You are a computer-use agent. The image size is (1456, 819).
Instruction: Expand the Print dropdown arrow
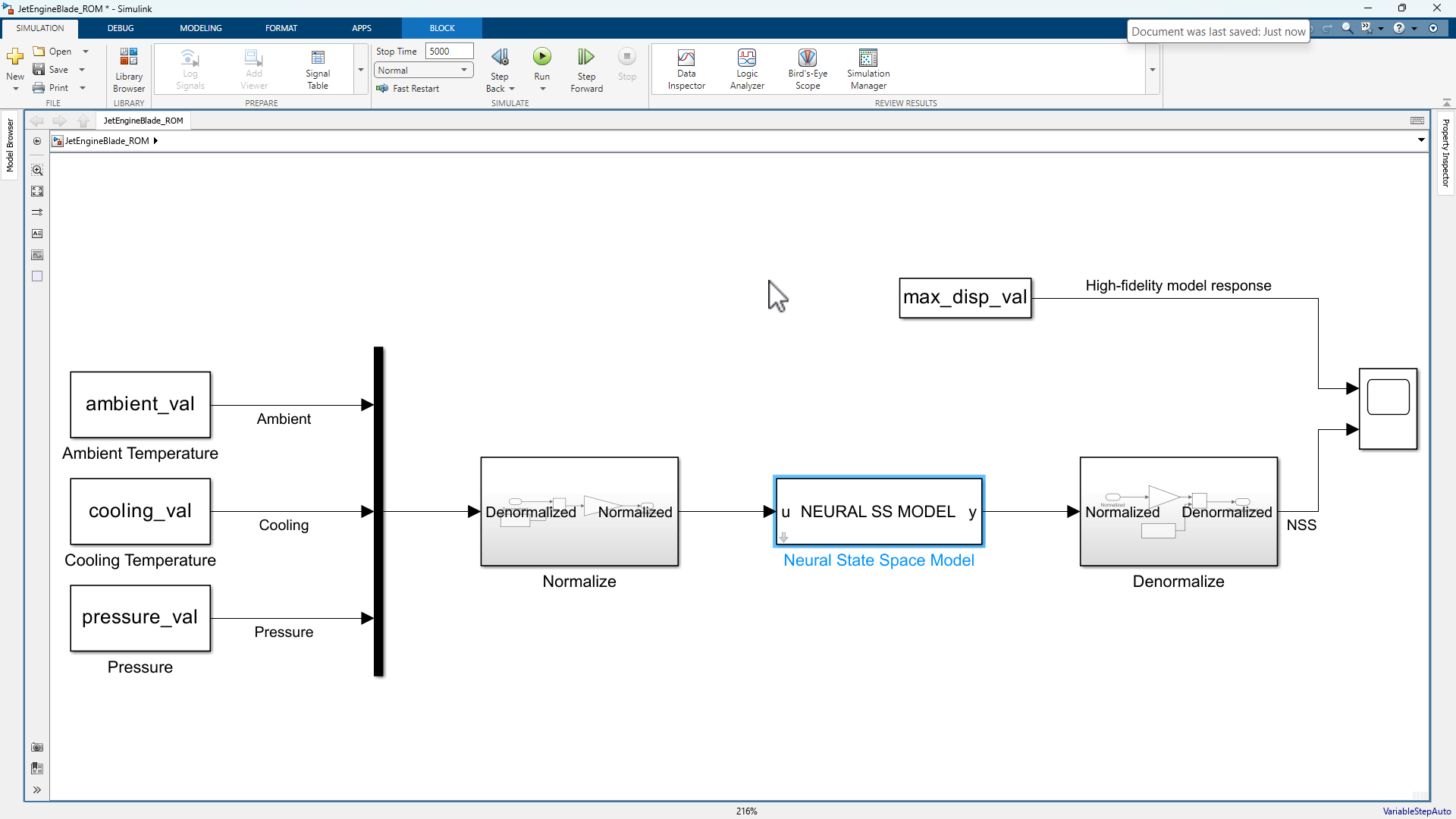83,88
